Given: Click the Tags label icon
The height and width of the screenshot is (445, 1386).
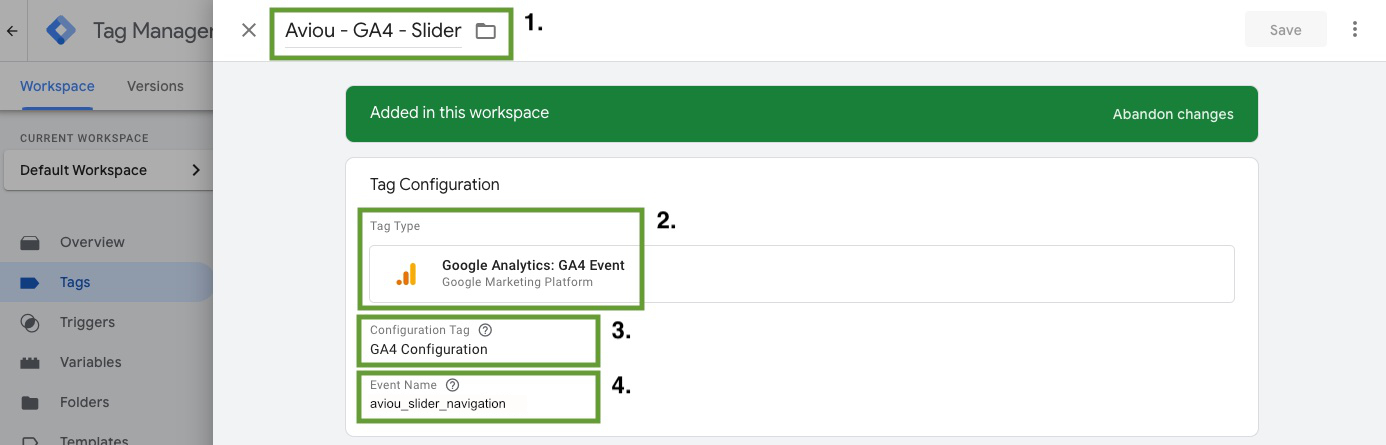Looking at the screenshot, I should [x=30, y=283].
